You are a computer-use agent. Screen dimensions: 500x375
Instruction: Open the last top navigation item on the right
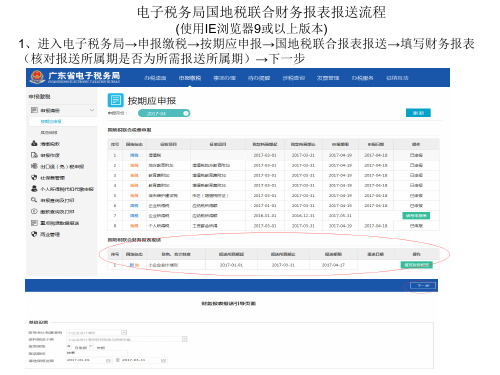(397, 78)
